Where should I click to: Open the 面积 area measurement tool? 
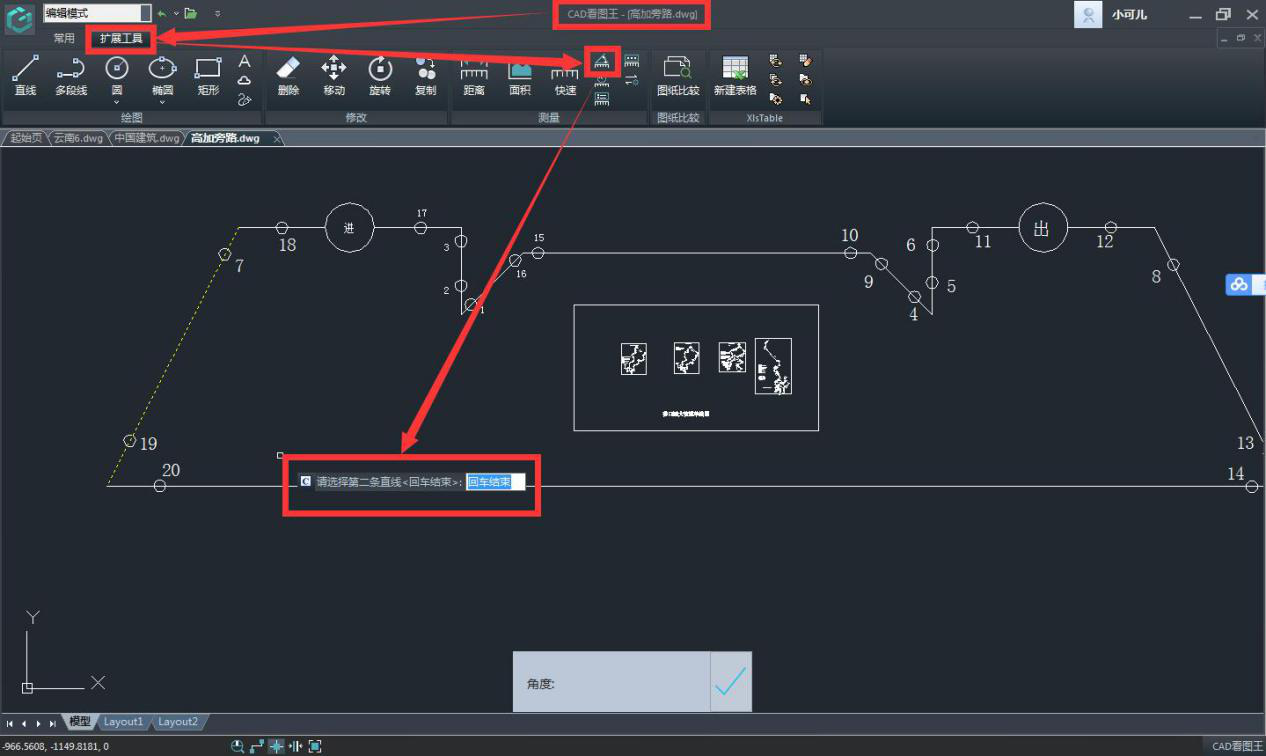(520, 76)
